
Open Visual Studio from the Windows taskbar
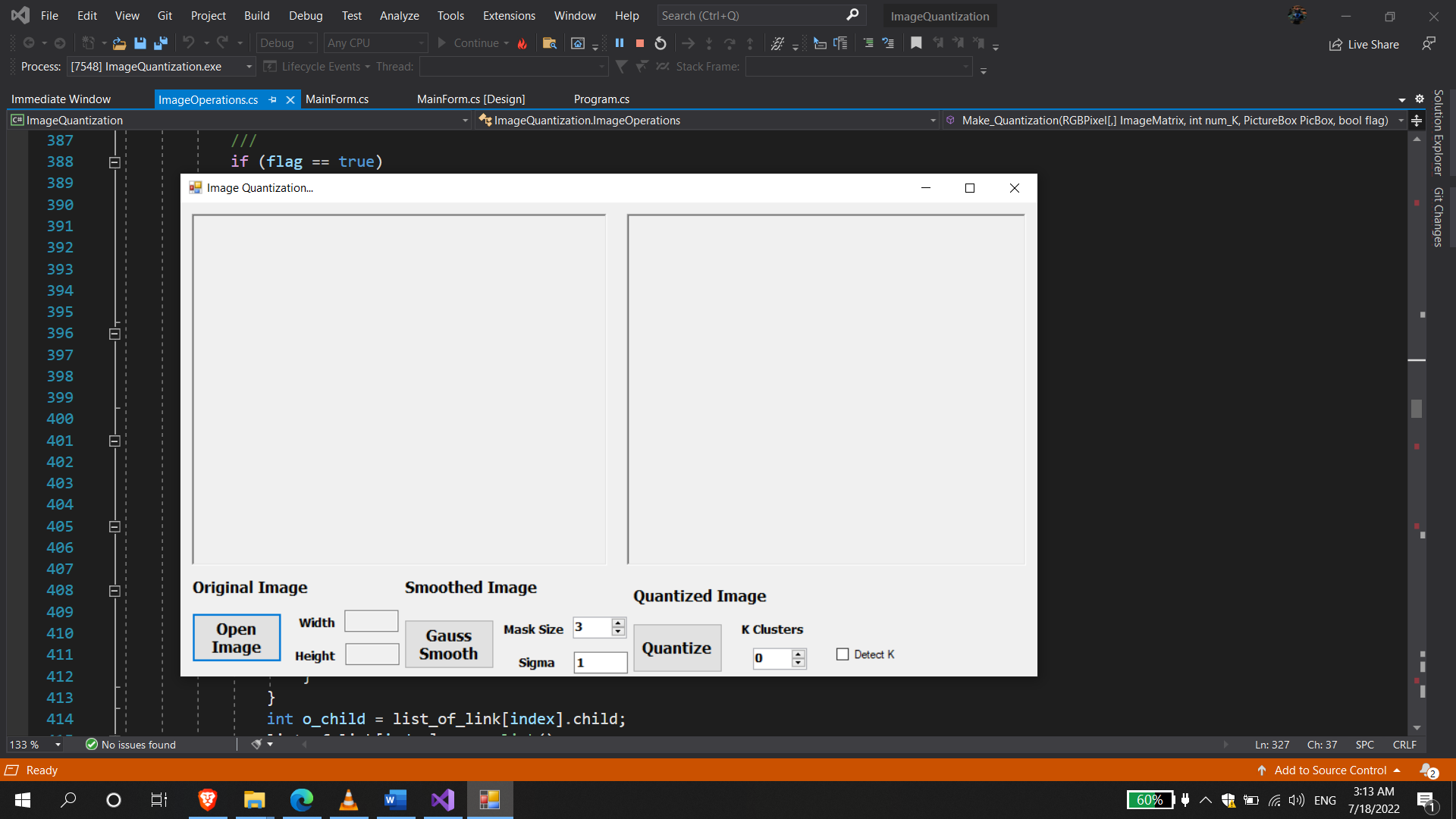(443, 799)
